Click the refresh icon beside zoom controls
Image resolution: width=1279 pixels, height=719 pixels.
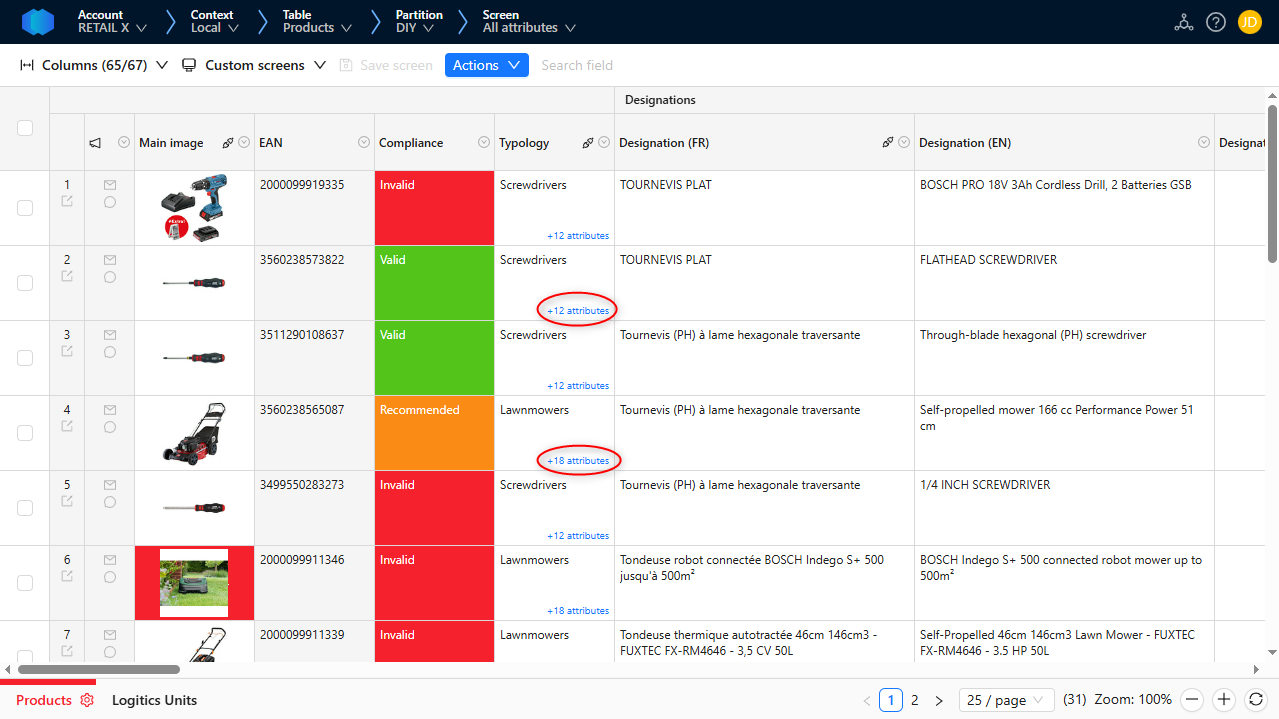tap(1256, 700)
